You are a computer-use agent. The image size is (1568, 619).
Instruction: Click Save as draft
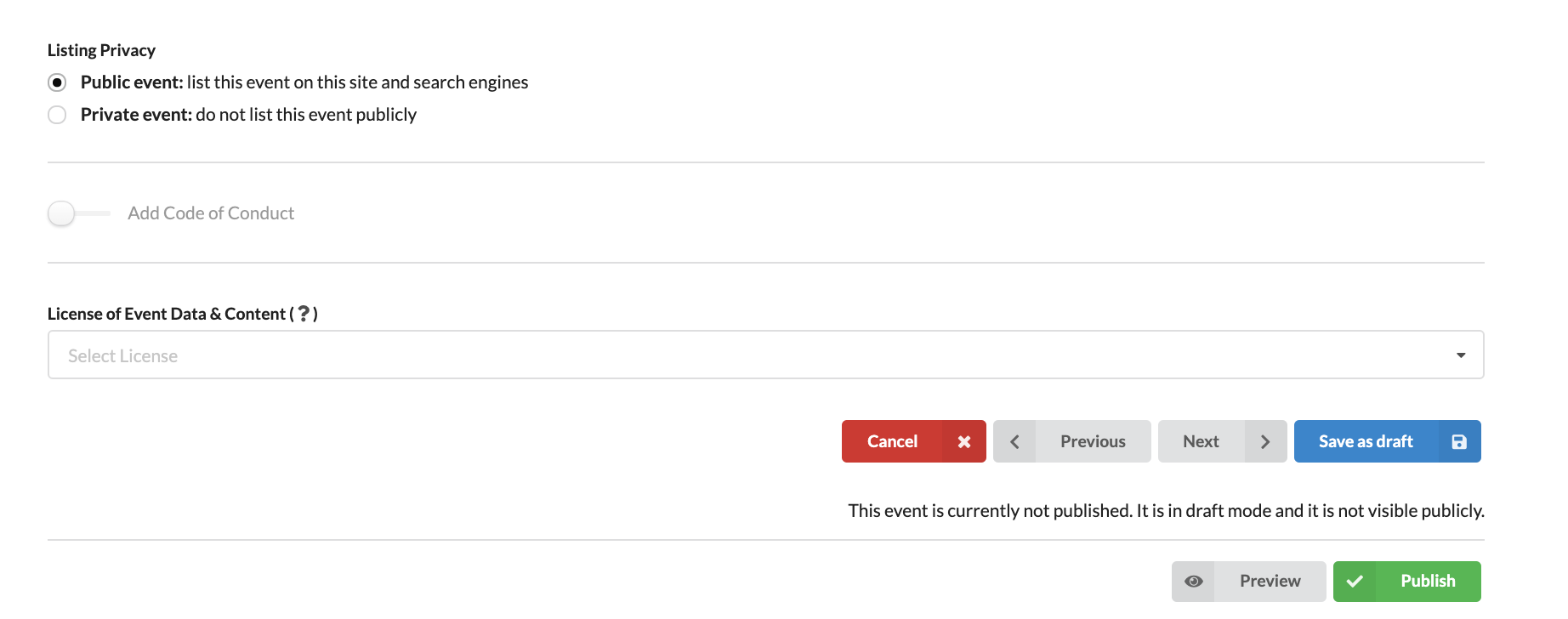tap(1388, 441)
